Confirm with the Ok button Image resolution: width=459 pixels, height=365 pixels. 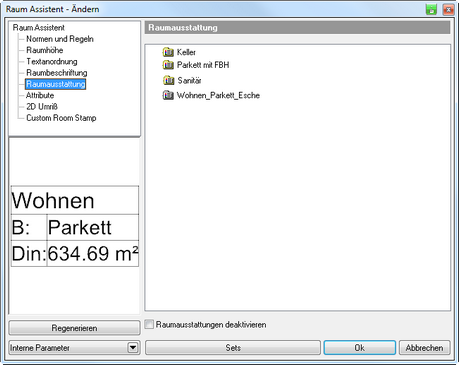[360, 348]
